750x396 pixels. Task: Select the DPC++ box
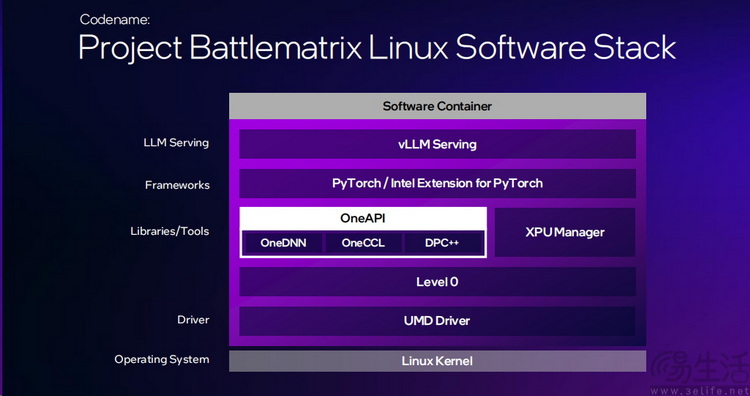tap(442, 243)
